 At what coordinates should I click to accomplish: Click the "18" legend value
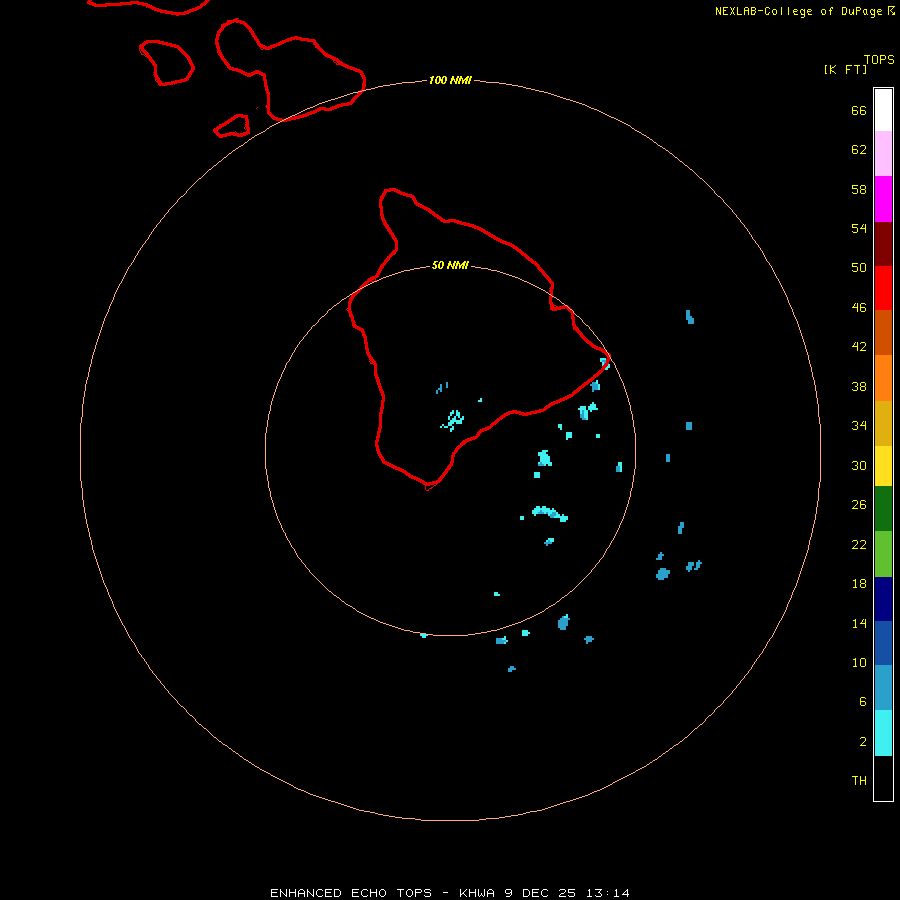tap(859, 584)
